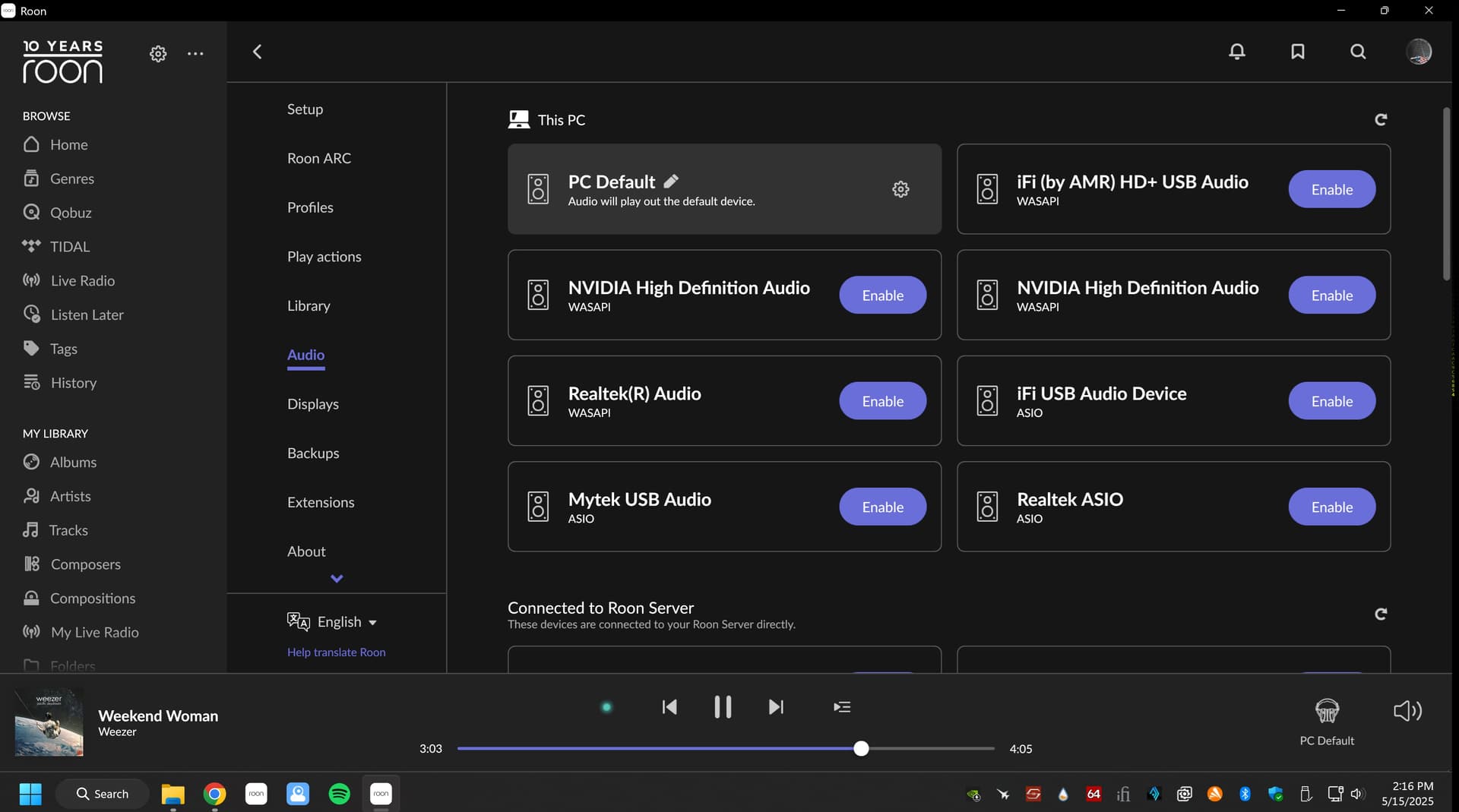Click the Weezer artist name
1459x812 pixels.
click(x=117, y=732)
